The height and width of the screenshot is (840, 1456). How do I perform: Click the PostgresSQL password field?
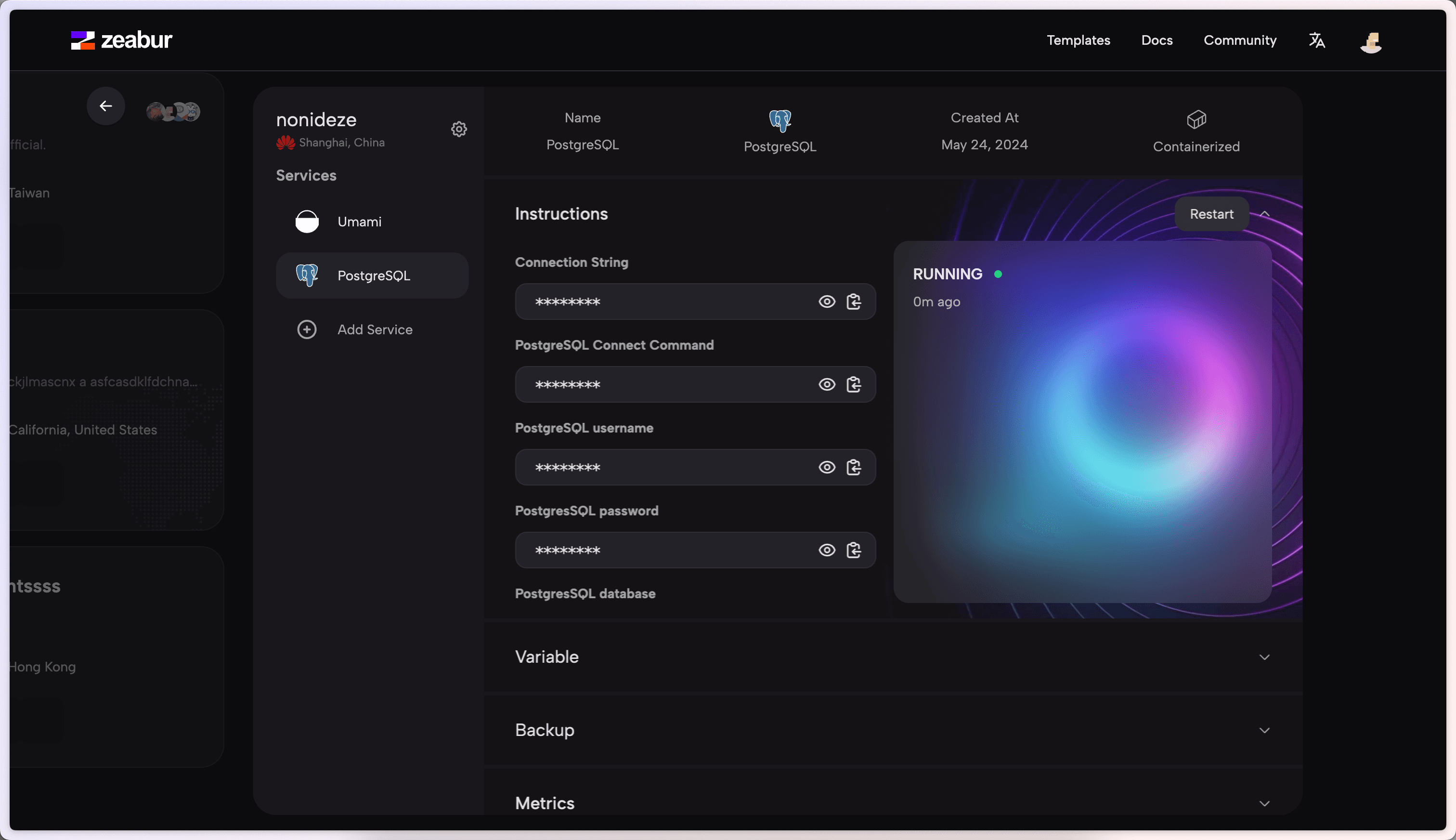click(695, 551)
